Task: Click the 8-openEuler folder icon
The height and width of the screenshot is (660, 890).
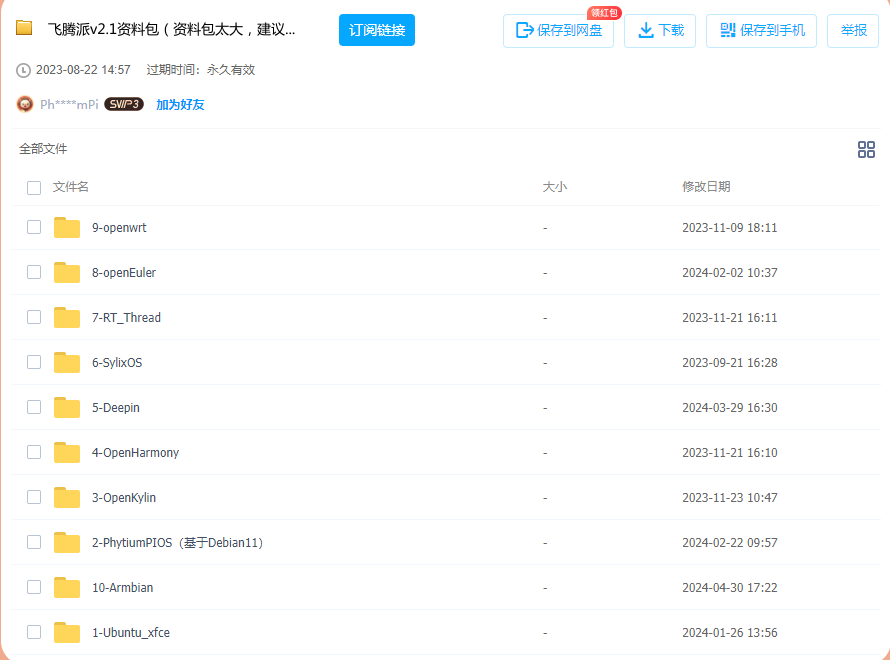Action: click(x=67, y=272)
